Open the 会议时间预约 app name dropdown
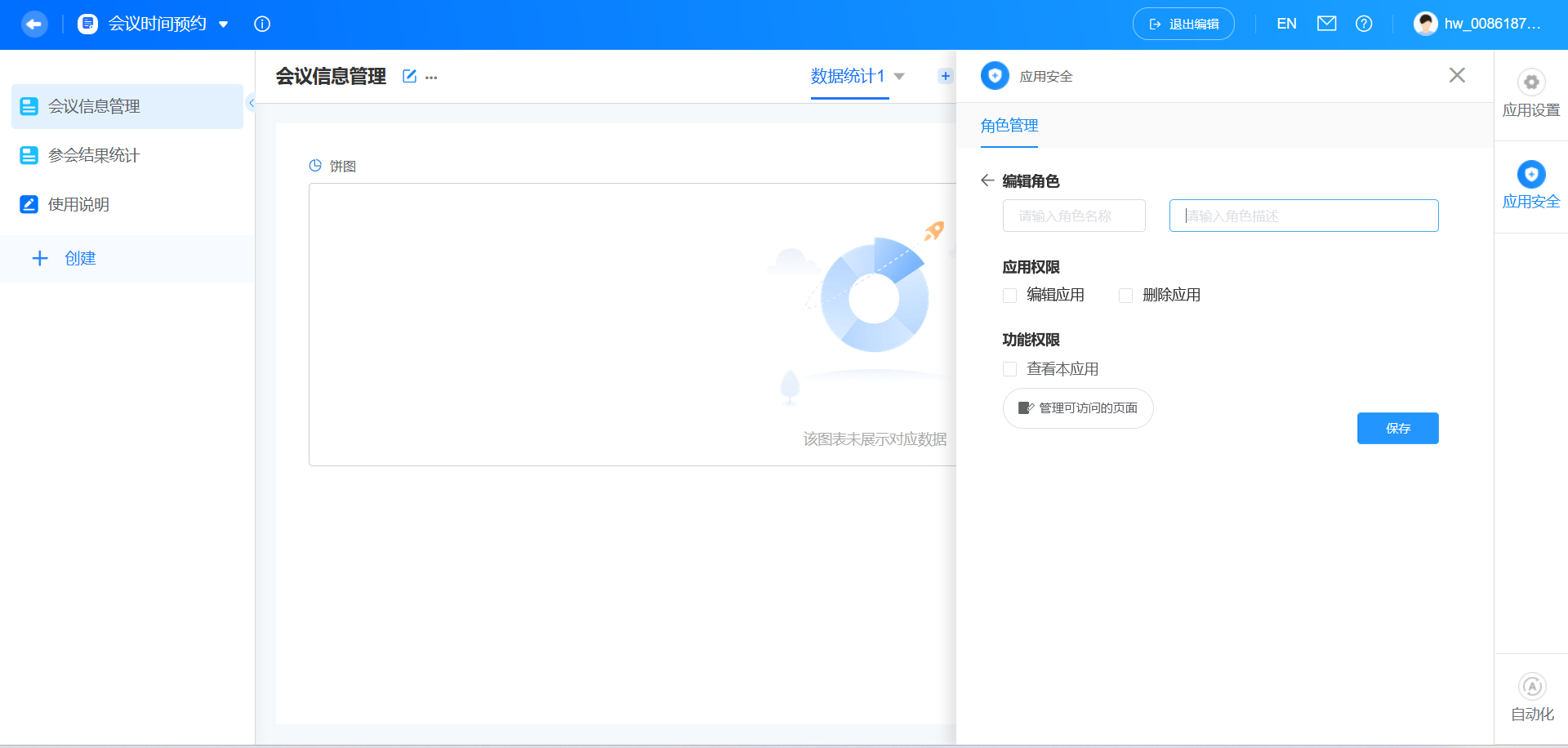1568x748 pixels. 224,24
